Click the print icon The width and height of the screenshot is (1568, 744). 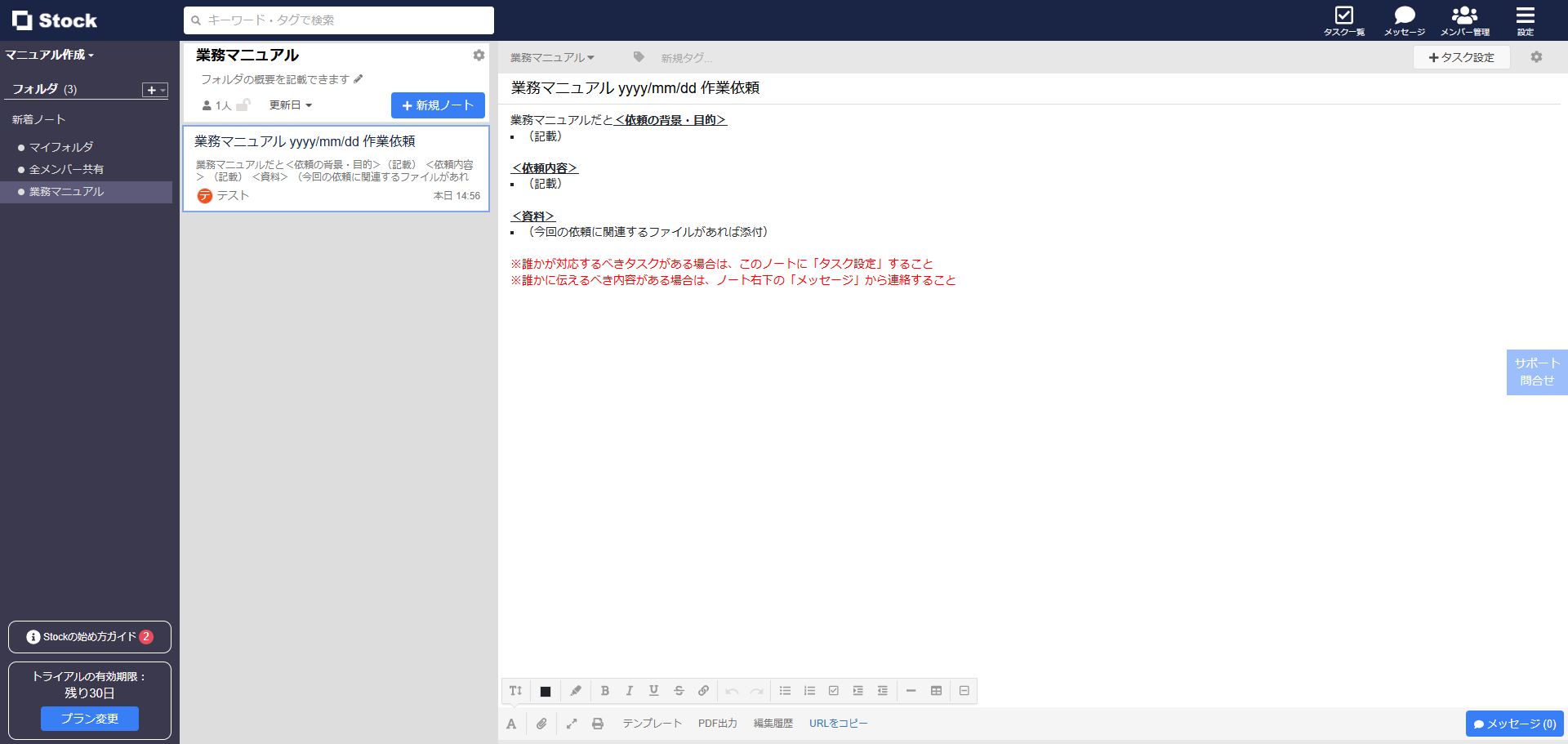(x=598, y=724)
